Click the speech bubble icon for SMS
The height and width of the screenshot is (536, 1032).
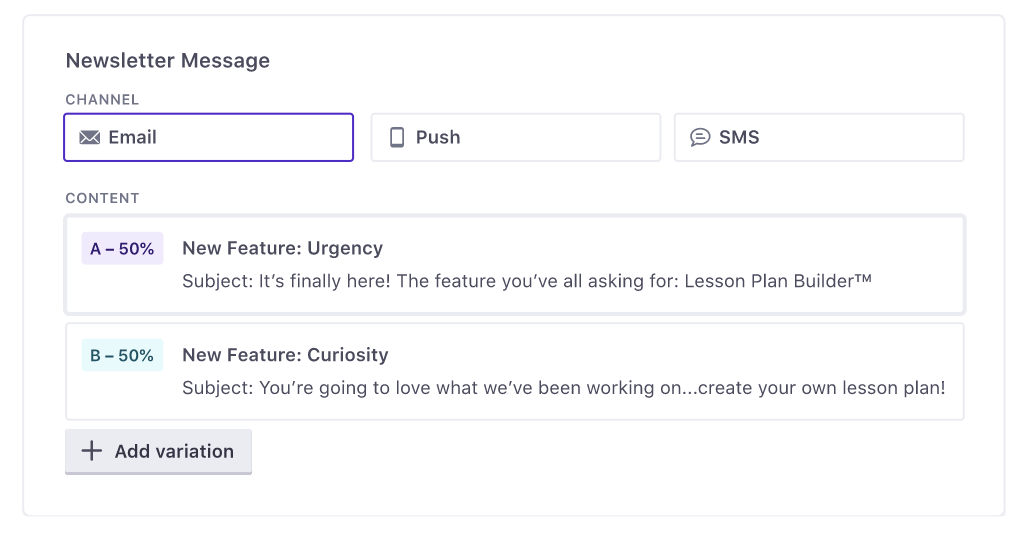tap(701, 138)
